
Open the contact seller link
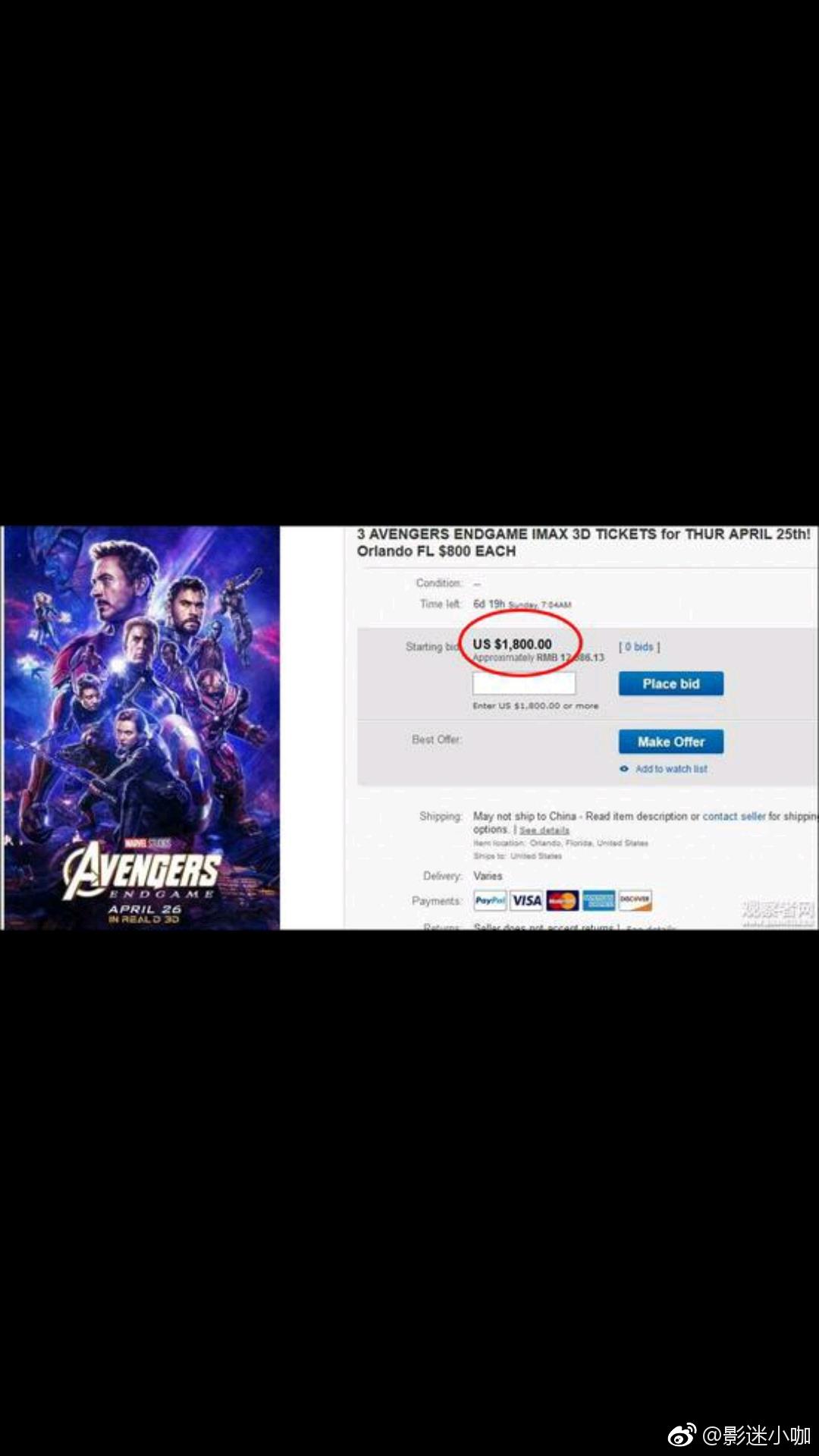point(734,817)
